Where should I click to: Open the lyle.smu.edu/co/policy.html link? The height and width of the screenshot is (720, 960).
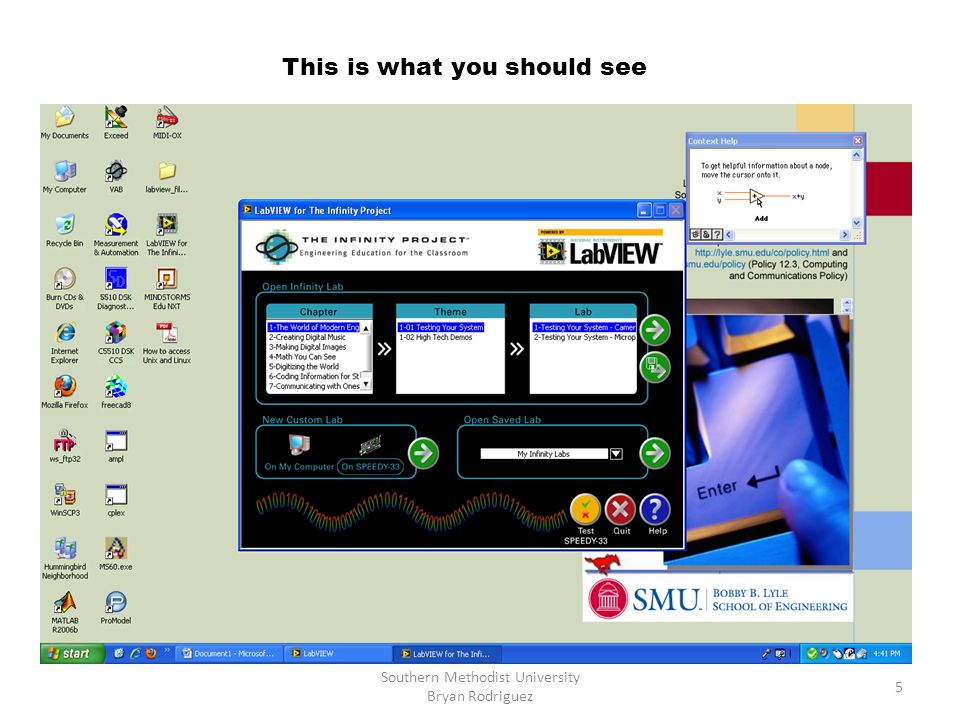click(762, 252)
